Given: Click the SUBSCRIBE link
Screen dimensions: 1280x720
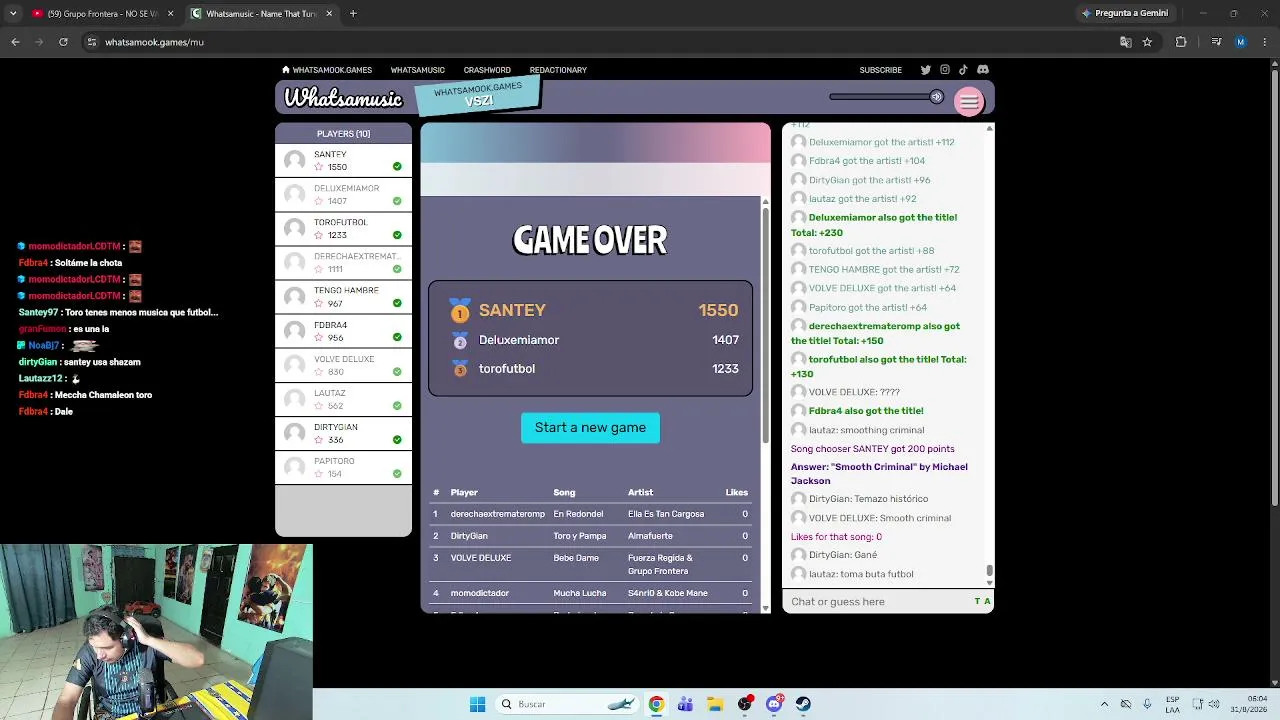Looking at the screenshot, I should pos(881,70).
